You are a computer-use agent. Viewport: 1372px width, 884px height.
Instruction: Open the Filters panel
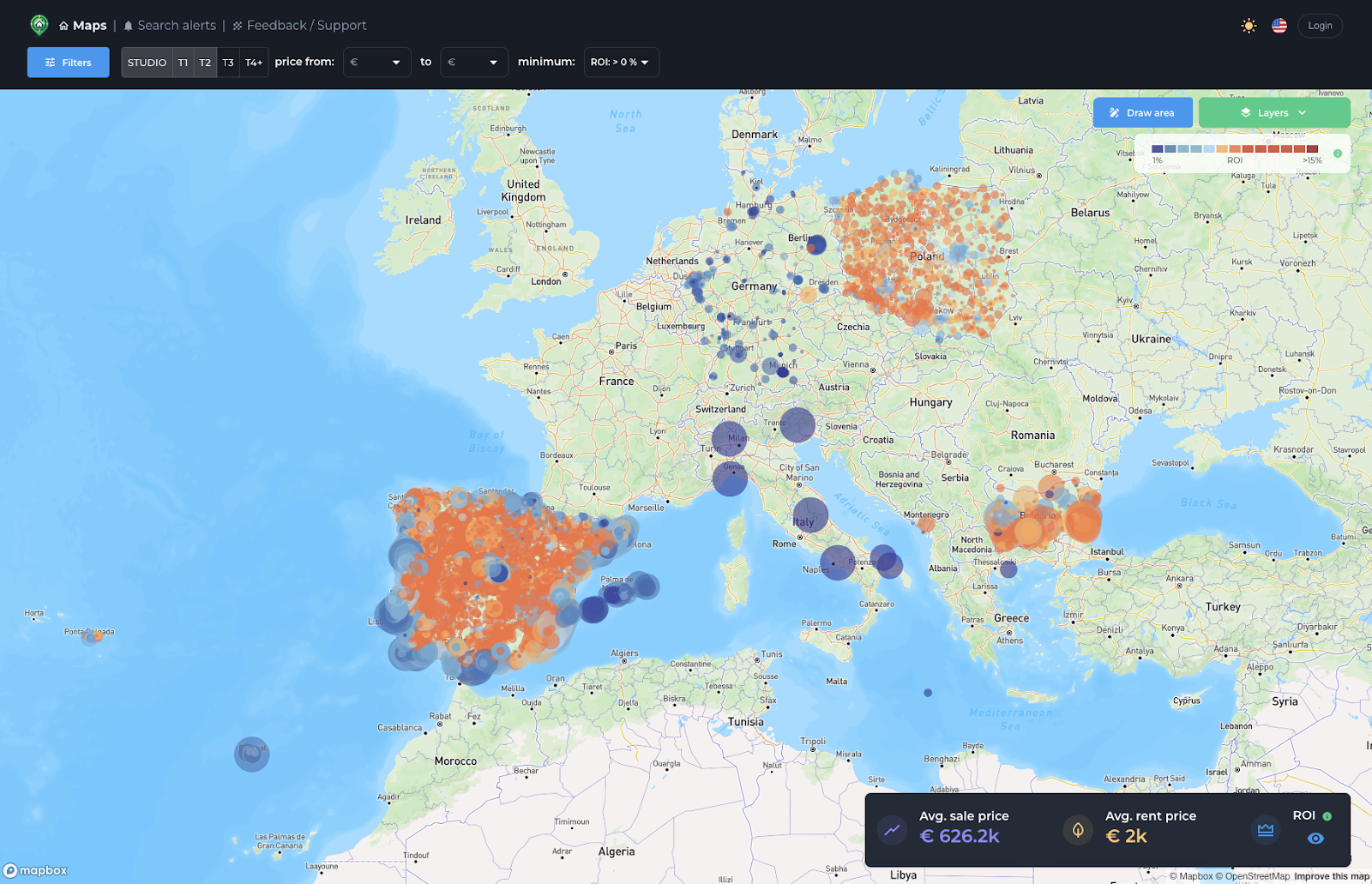(x=69, y=63)
